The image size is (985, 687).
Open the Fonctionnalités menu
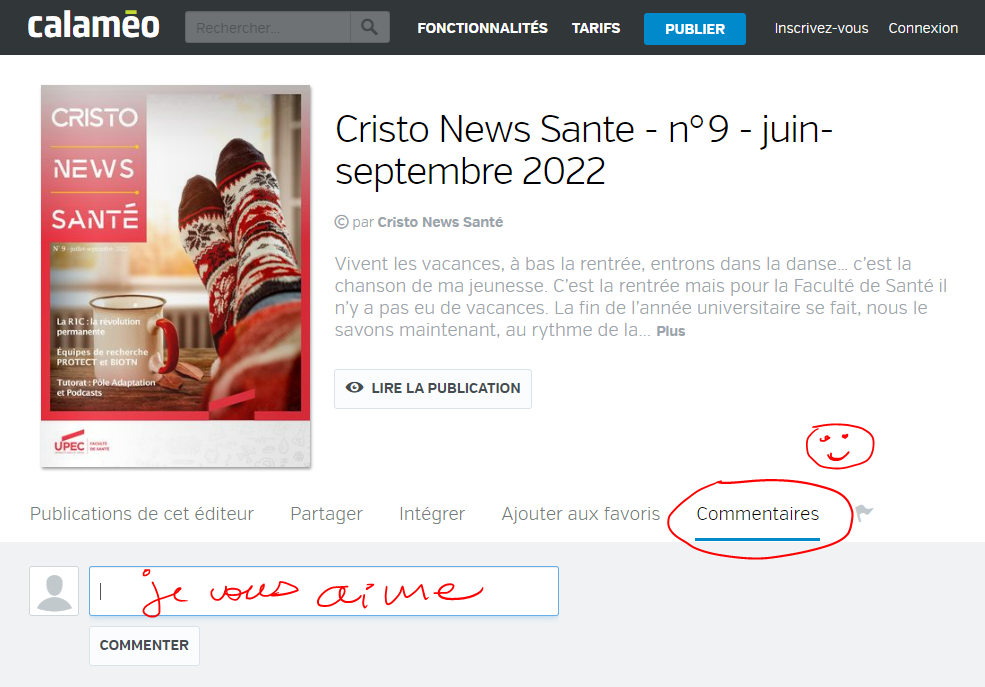coord(482,28)
